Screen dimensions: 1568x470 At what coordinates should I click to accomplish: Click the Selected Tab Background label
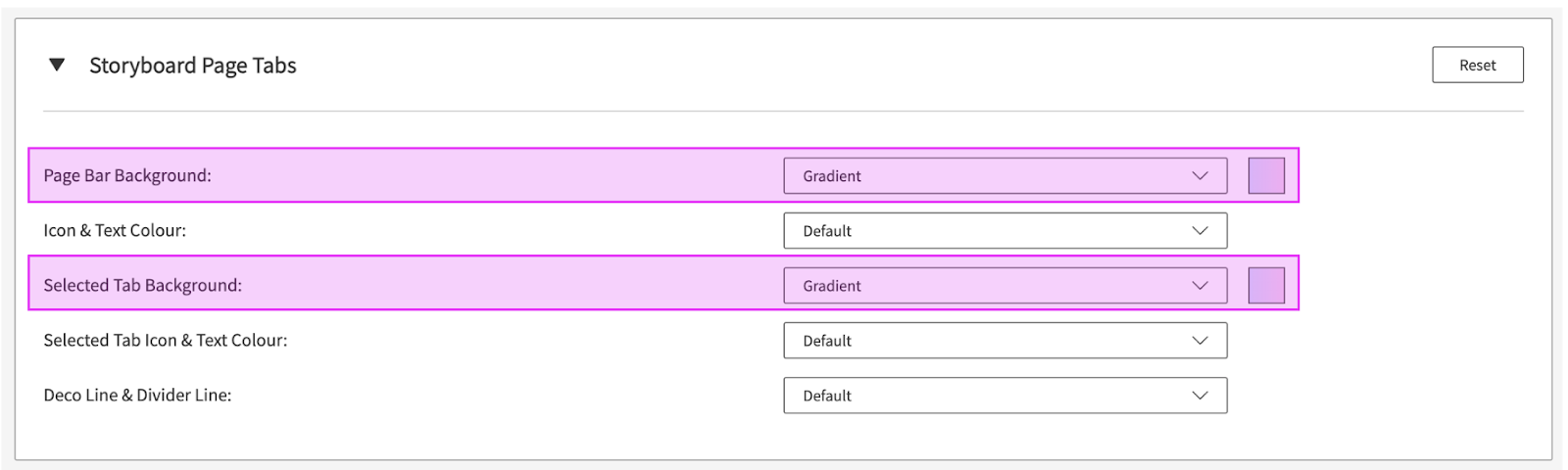click(x=142, y=286)
